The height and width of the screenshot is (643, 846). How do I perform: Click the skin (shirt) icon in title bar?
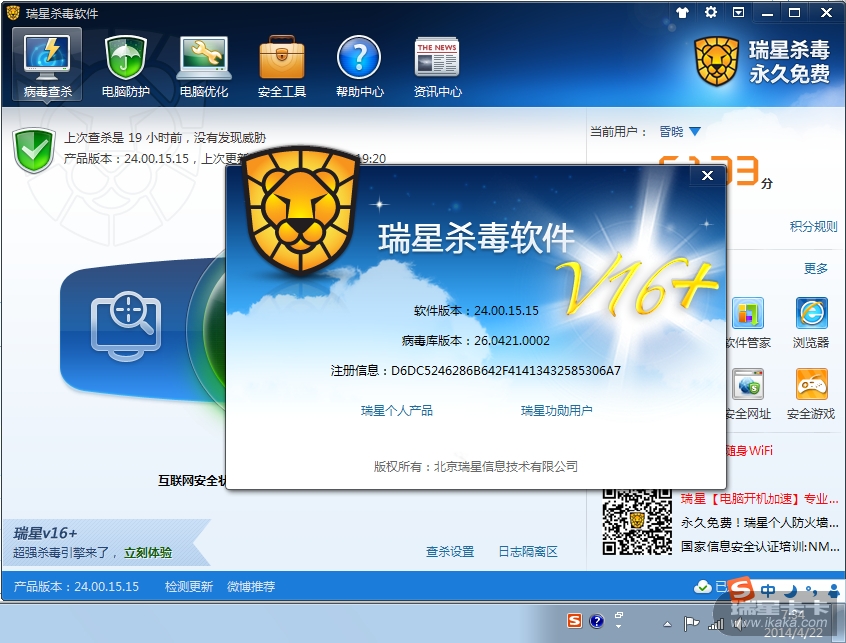(x=683, y=12)
